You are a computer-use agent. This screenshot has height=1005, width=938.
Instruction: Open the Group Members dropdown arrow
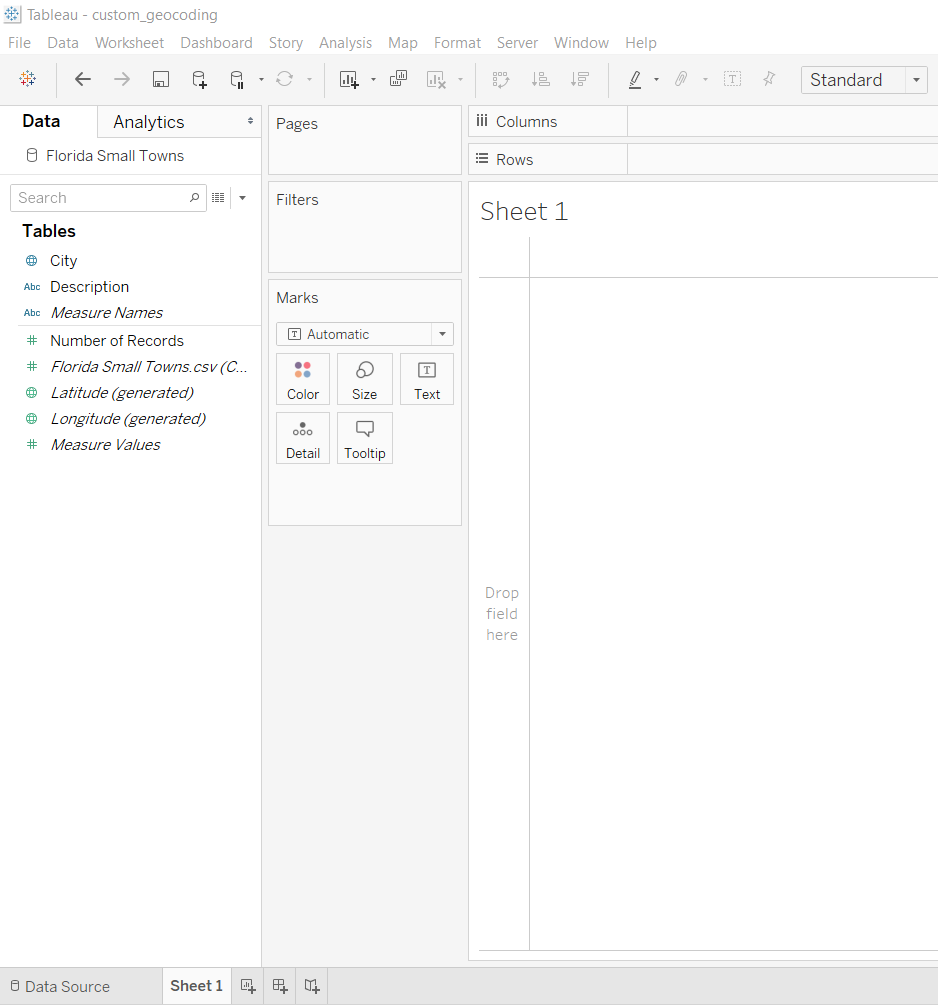pyautogui.click(x=705, y=79)
